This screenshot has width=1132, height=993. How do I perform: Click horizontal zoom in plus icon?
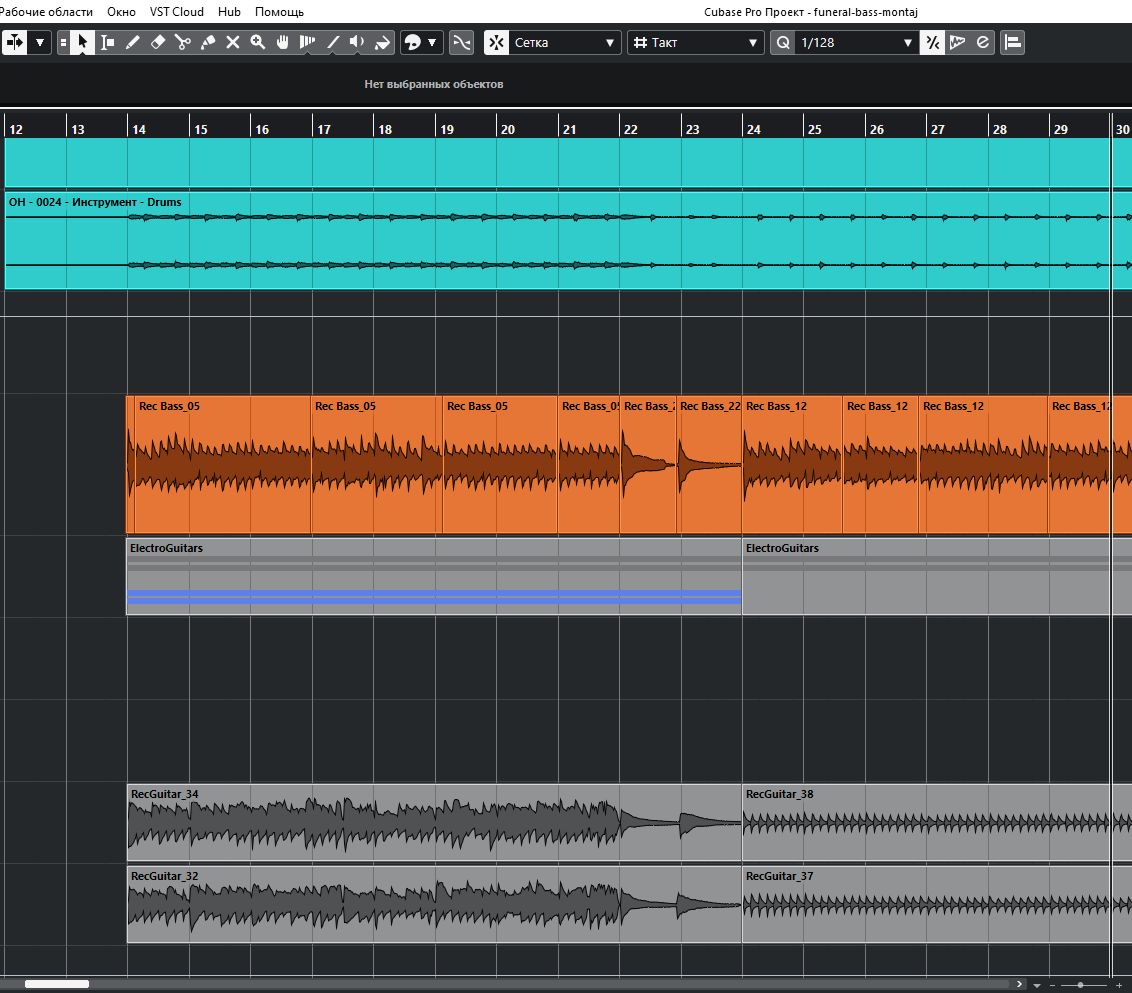[x=1118, y=985]
